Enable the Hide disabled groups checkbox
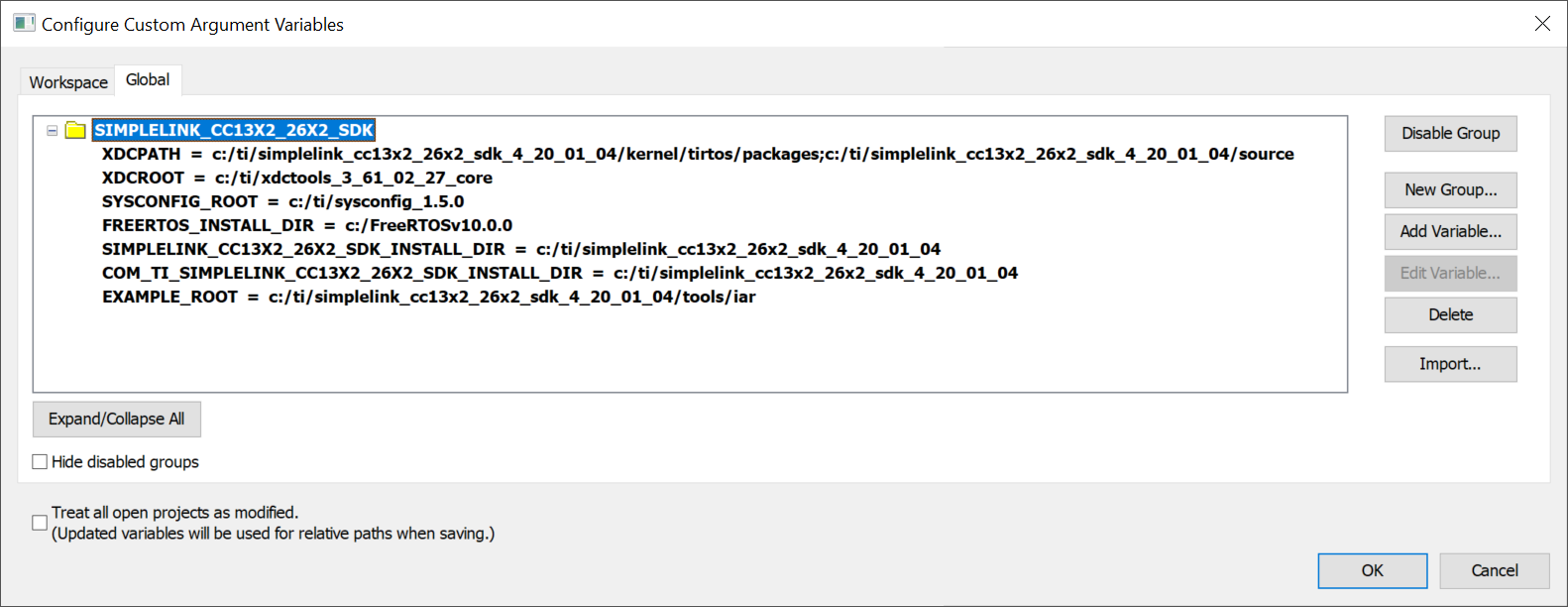Screen dimensions: 1568x607 40,461
